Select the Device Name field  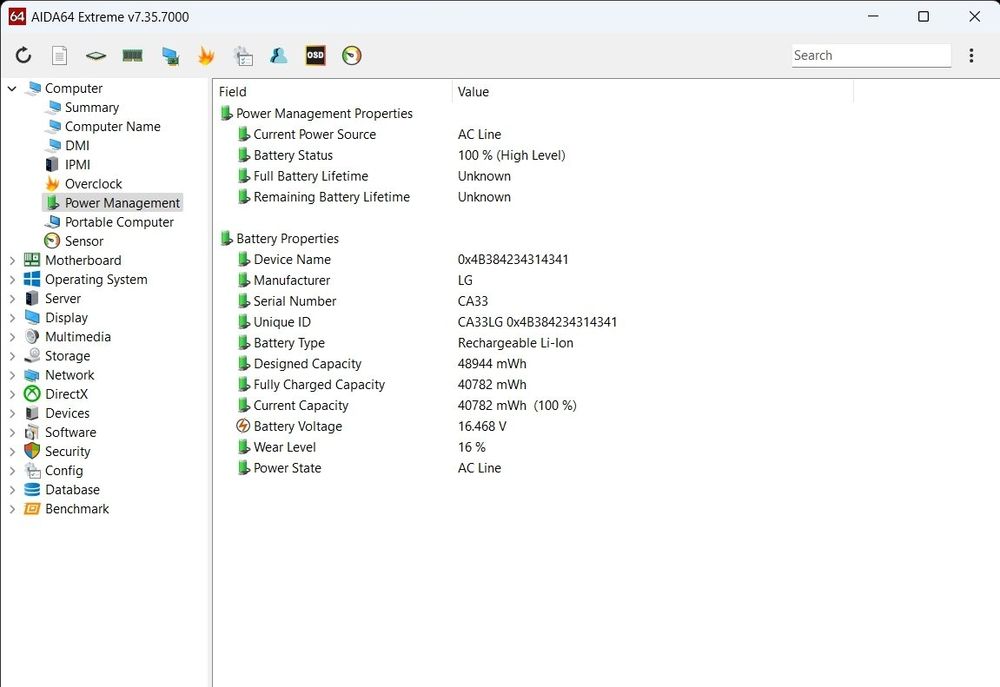292,260
